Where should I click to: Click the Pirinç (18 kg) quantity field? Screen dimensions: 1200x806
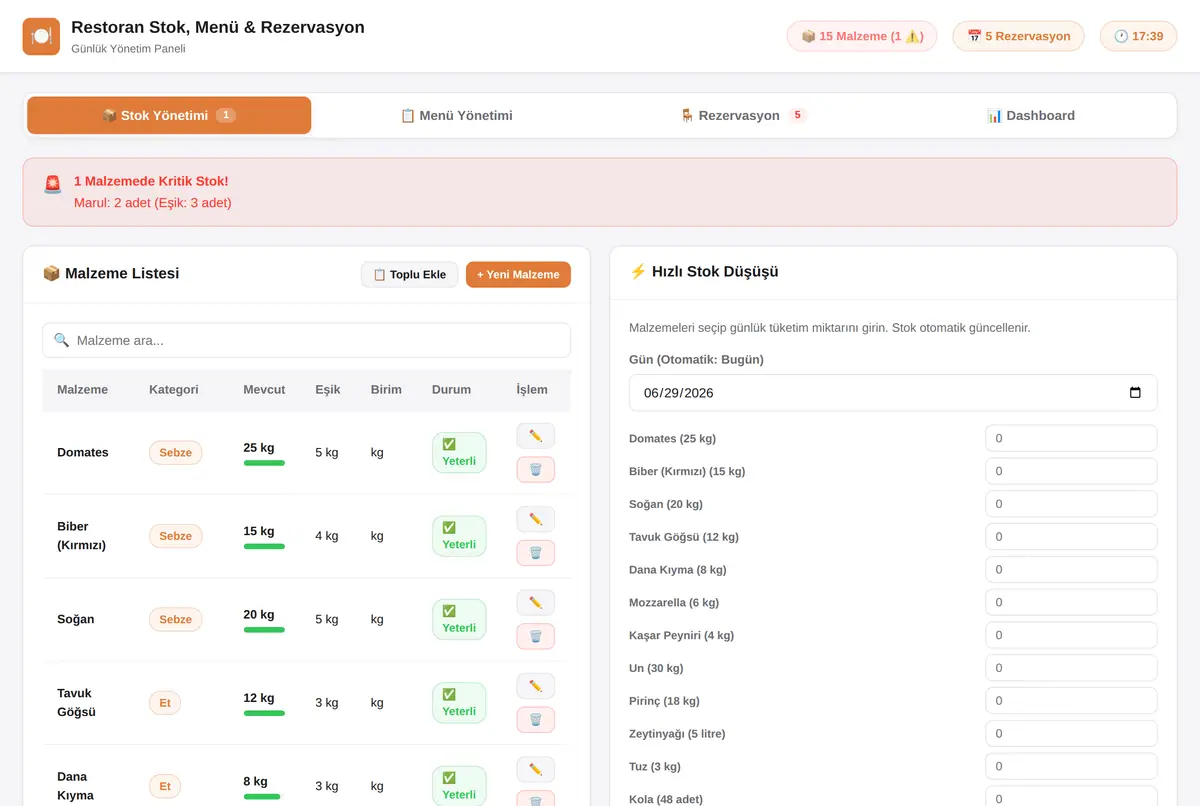[1071, 701]
